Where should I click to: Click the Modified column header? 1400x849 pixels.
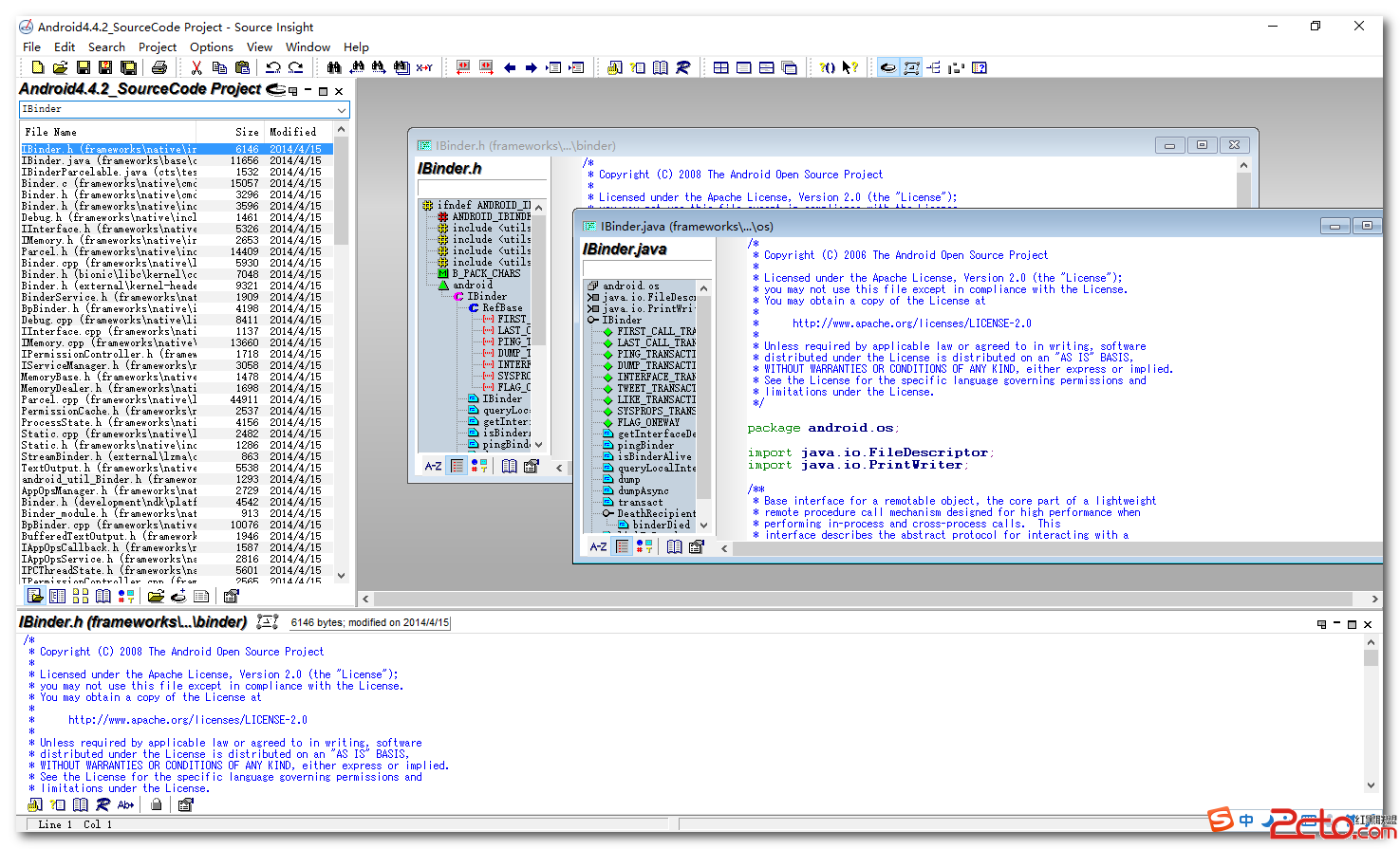293,132
